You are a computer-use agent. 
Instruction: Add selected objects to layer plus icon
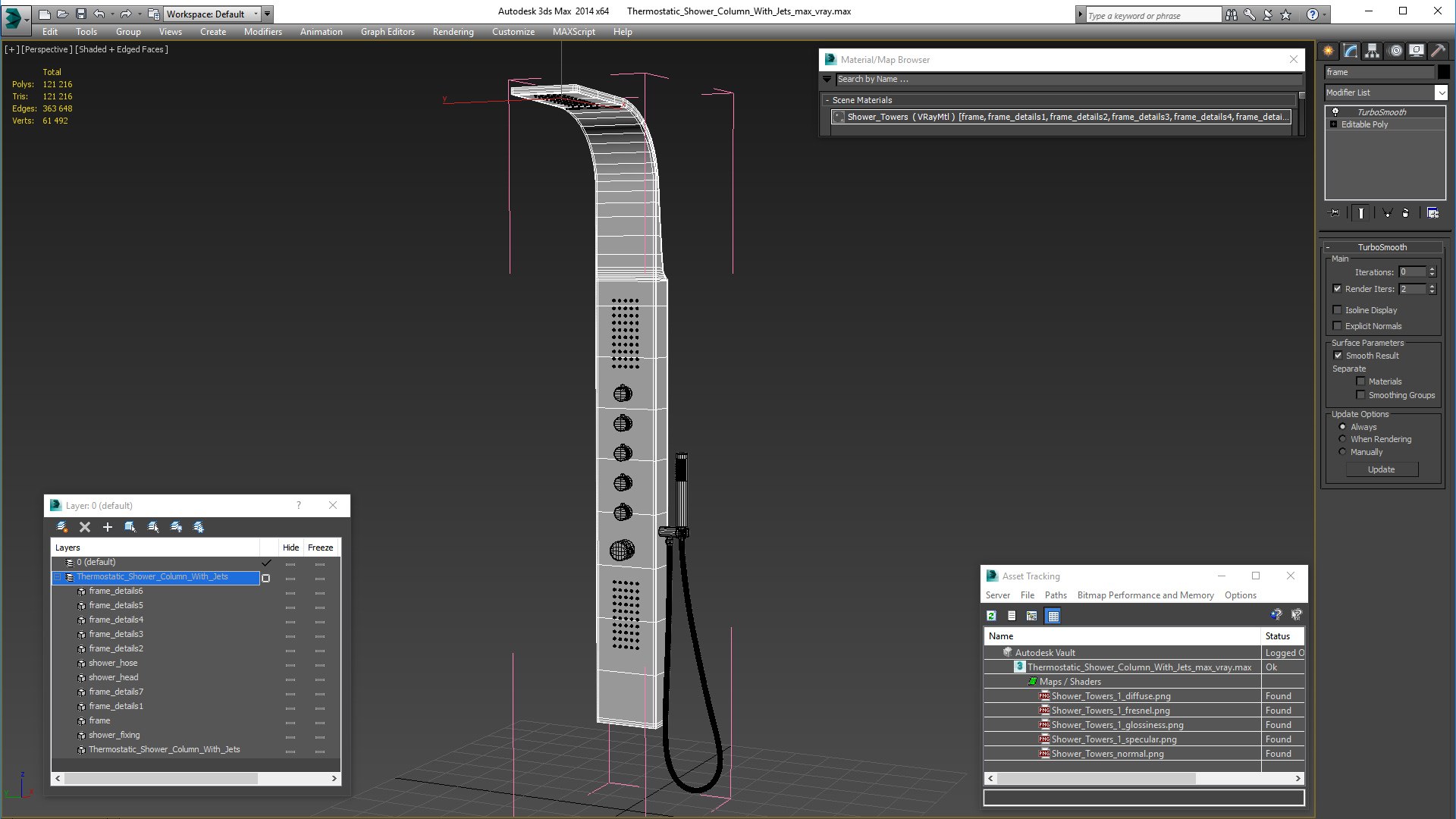pos(108,527)
